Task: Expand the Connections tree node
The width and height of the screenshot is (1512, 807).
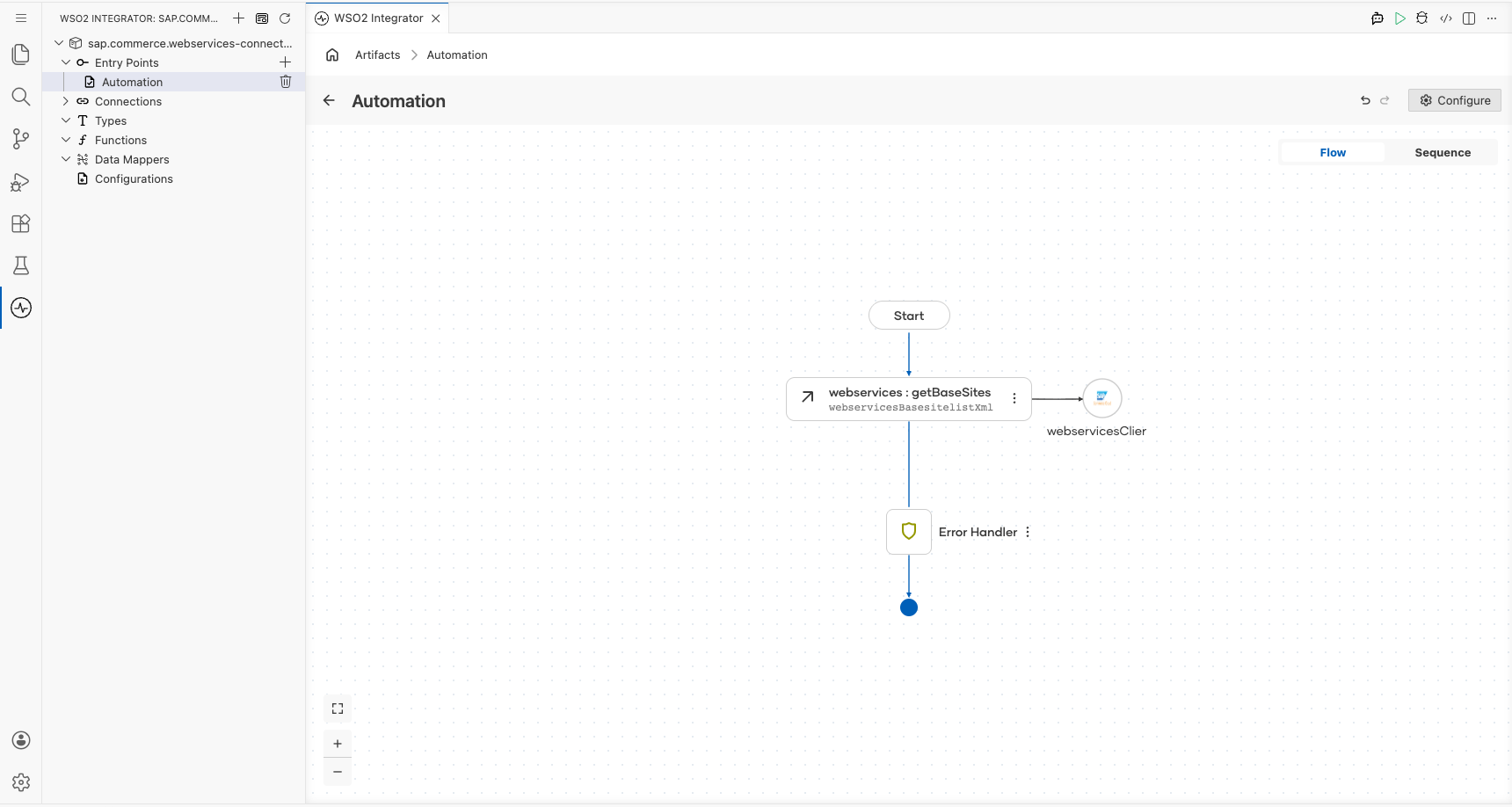Action: coord(66,101)
